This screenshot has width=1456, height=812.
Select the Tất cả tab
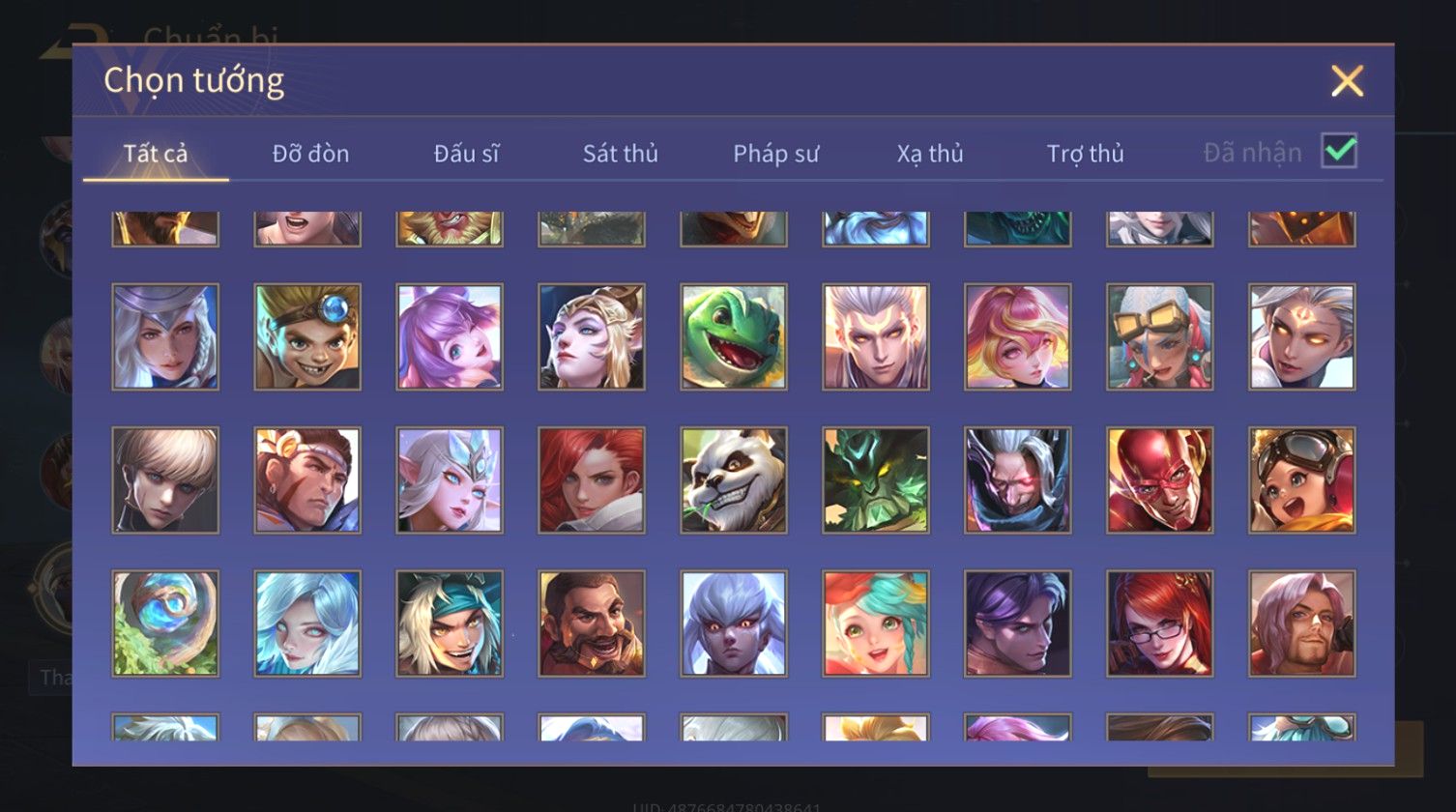click(156, 153)
